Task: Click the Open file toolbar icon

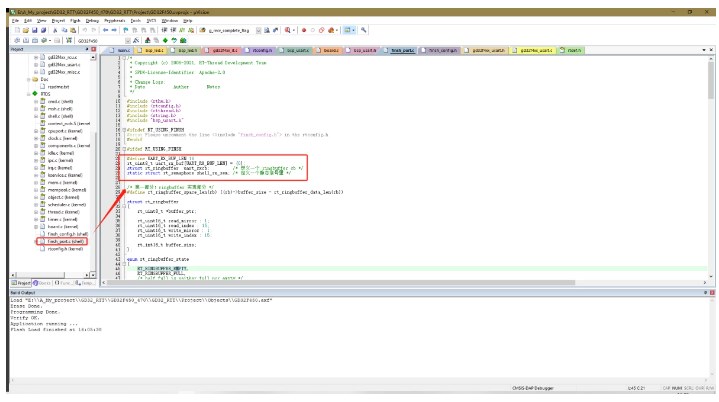Action: [26, 30]
